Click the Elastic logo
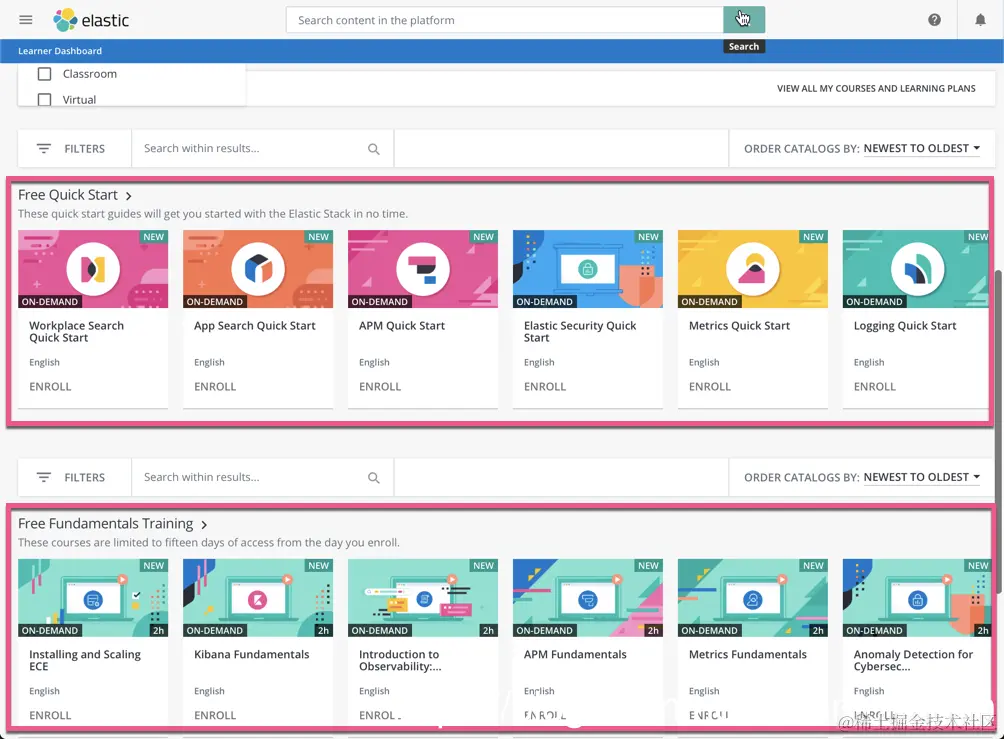 (x=91, y=20)
